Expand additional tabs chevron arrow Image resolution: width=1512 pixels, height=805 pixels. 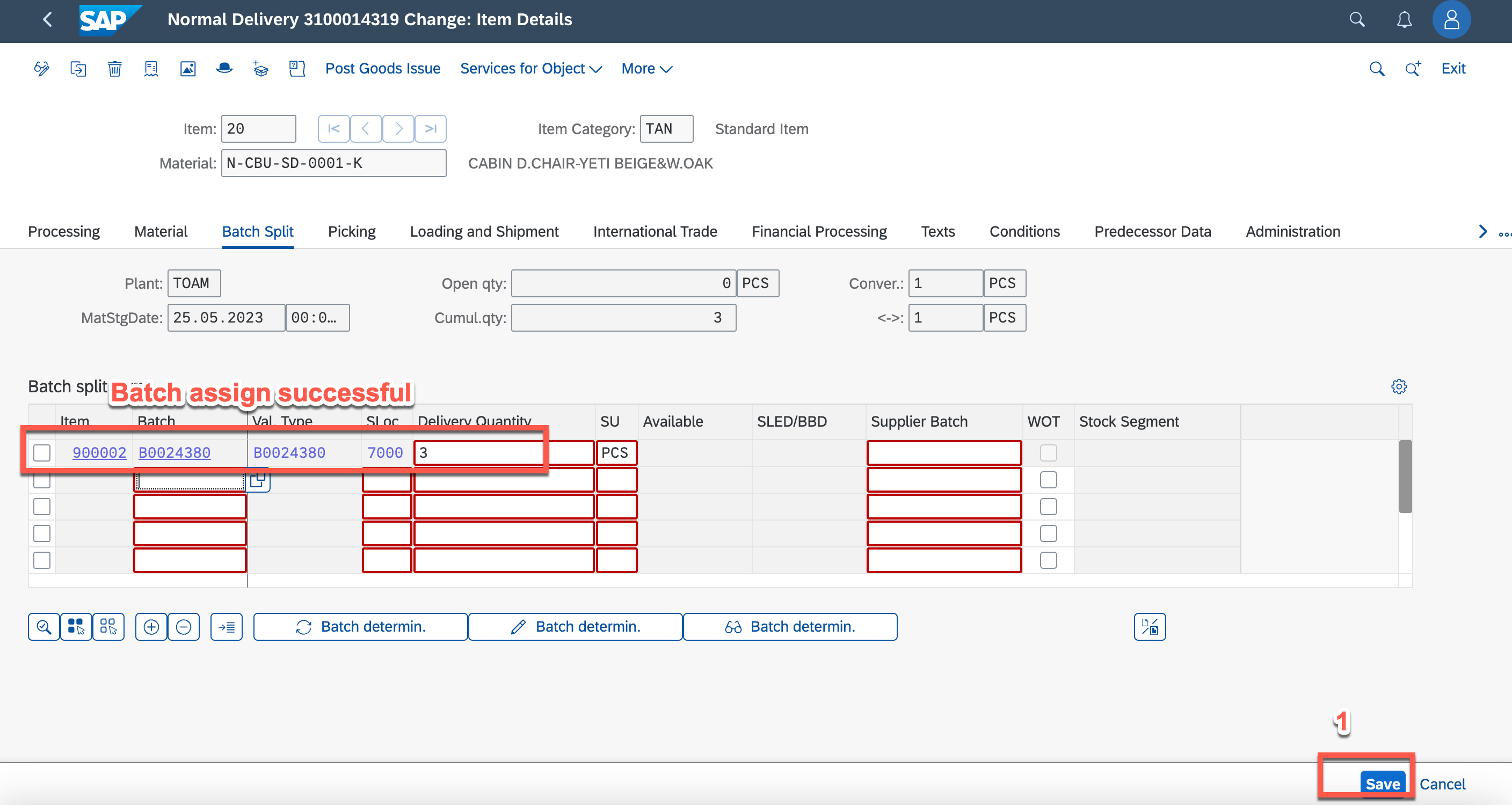(x=1482, y=232)
